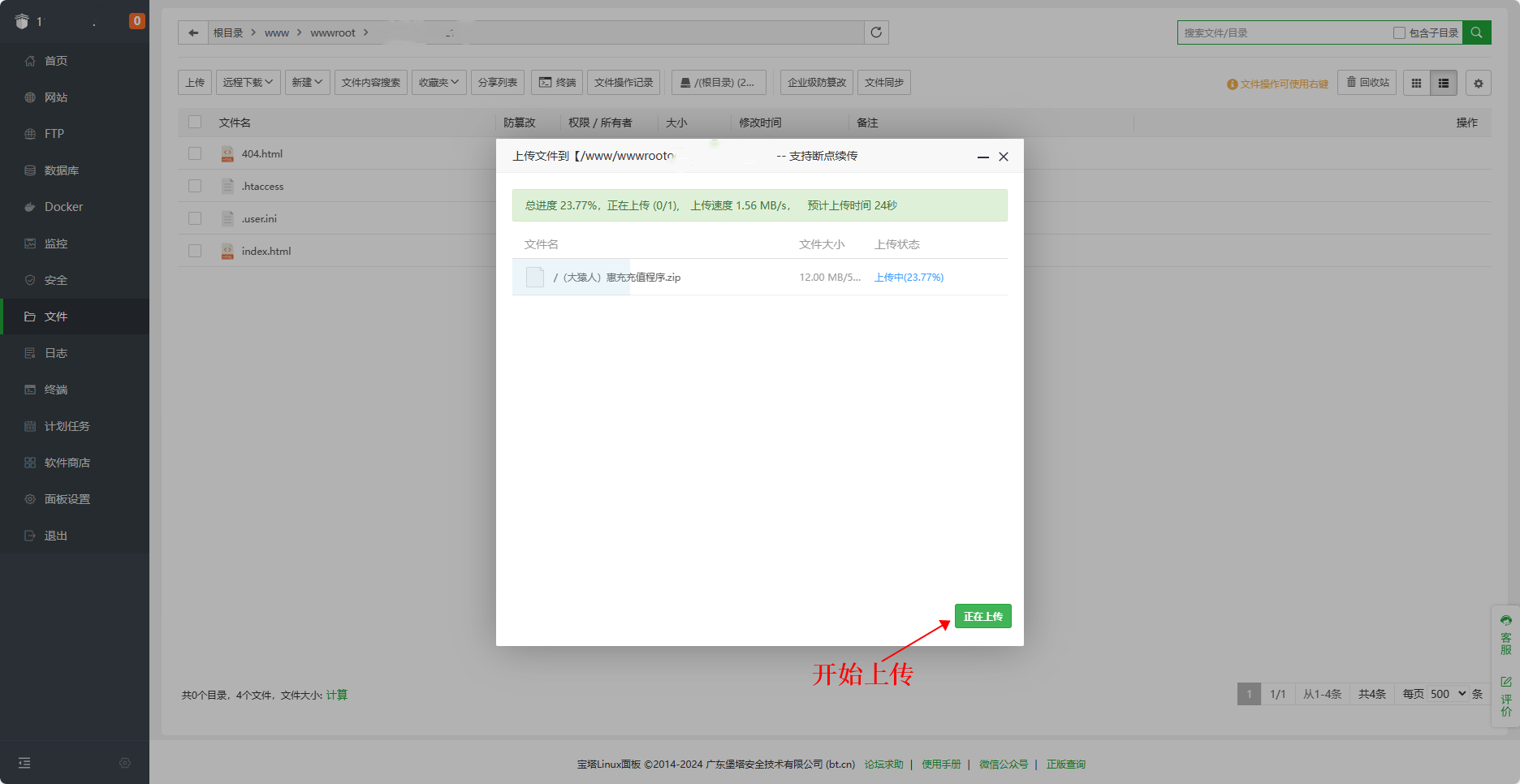Expand the 远程下载 dropdown
1520x784 pixels.
coord(248,83)
